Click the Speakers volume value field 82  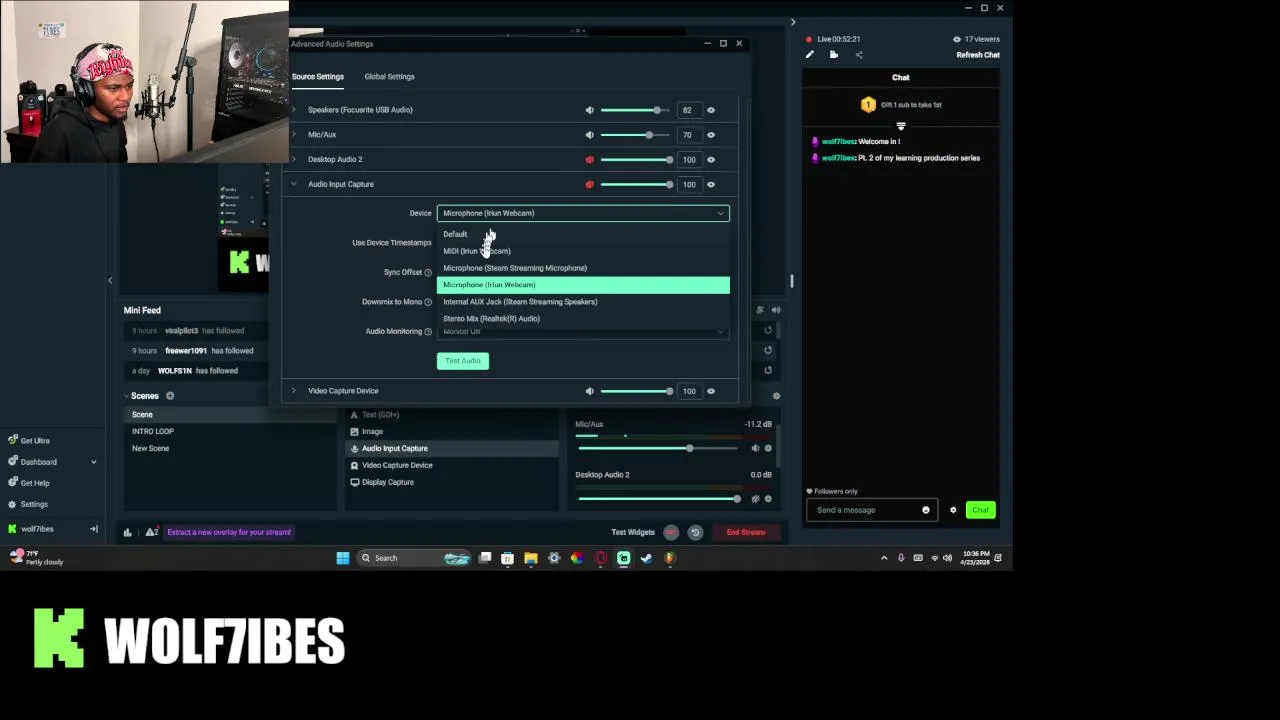point(687,110)
